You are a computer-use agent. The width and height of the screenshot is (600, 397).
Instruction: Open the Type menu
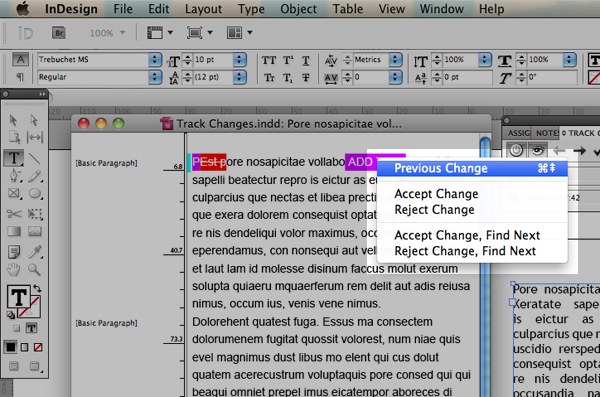coord(251,9)
